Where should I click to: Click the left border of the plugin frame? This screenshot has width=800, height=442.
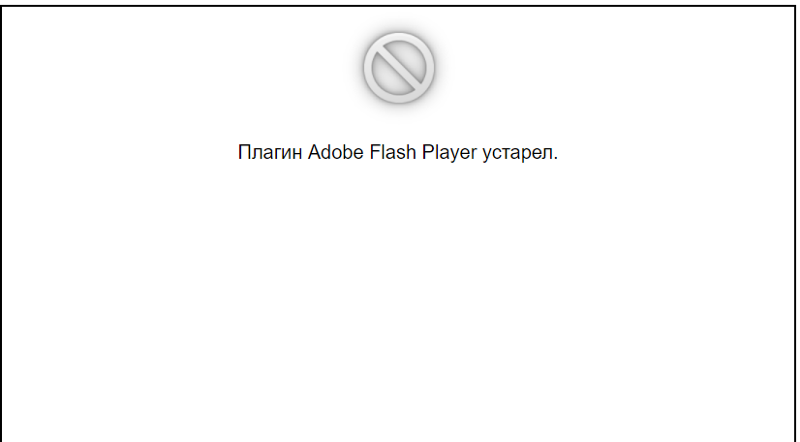(x=2, y=225)
